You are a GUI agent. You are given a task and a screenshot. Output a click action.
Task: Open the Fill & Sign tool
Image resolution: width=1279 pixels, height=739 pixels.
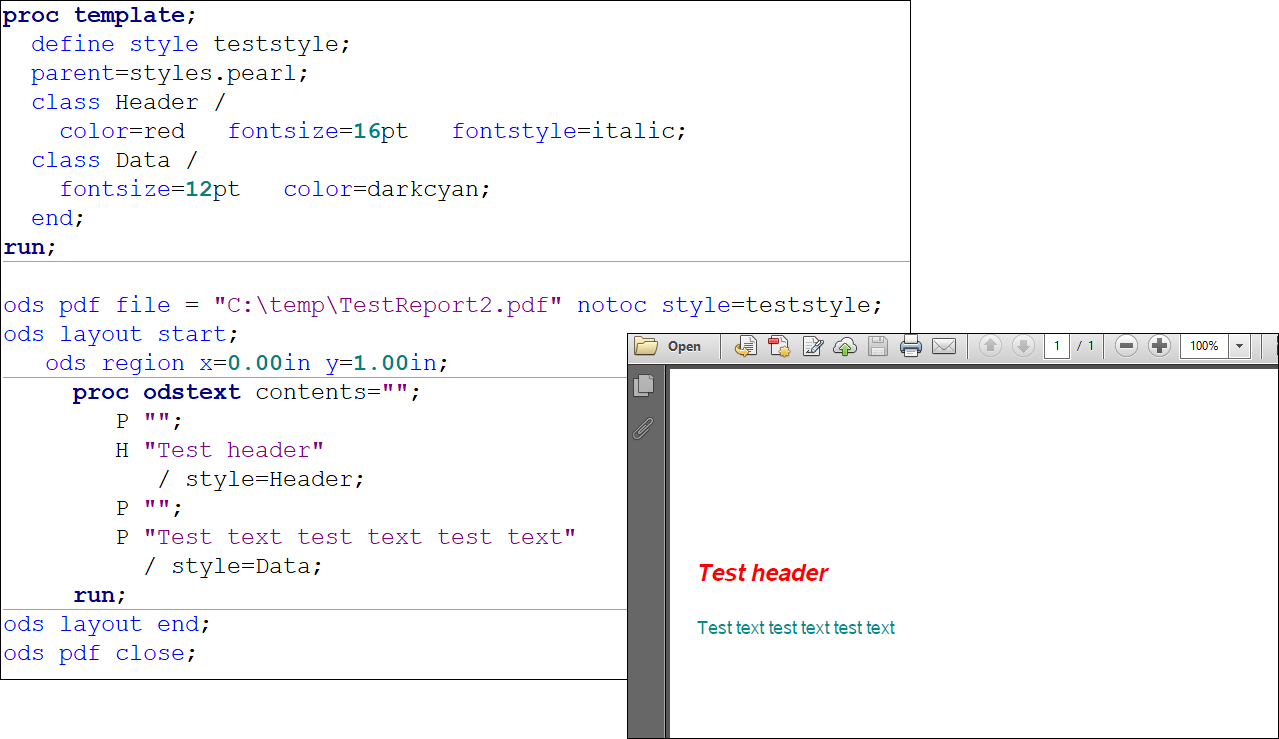coord(813,346)
